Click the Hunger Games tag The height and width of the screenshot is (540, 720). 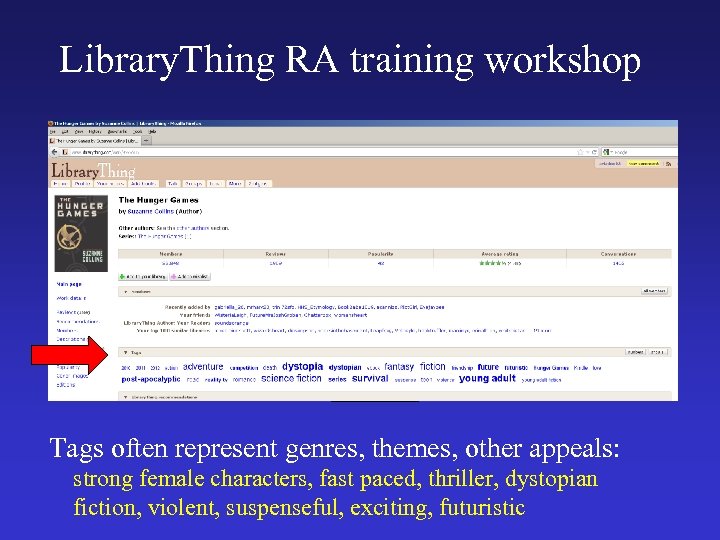coord(551,368)
